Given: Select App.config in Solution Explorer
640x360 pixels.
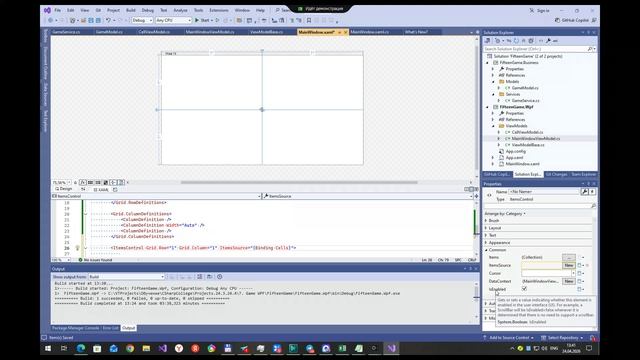Looking at the screenshot, I should 516,151.
